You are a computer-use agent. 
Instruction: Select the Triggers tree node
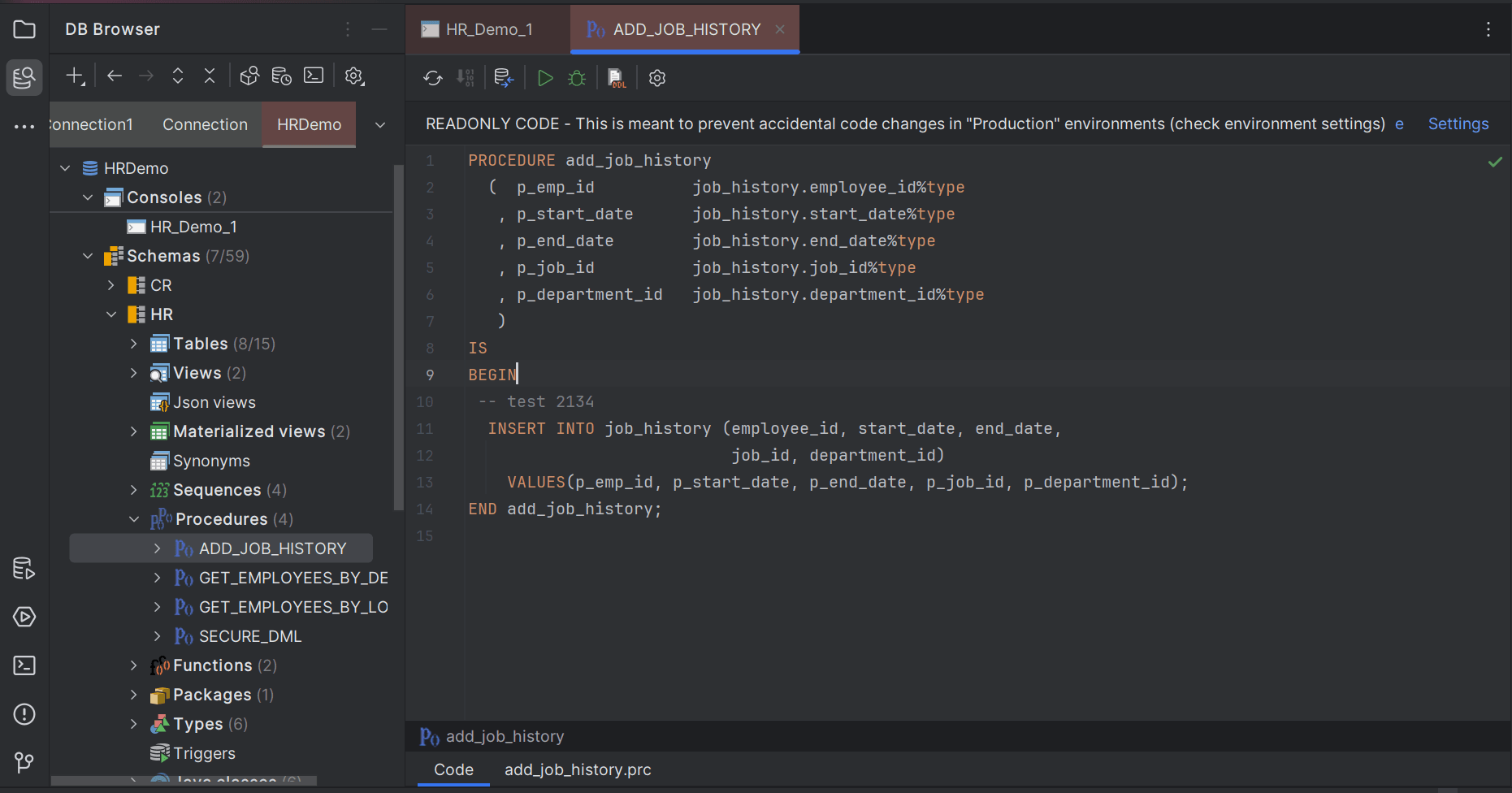(x=204, y=753)
